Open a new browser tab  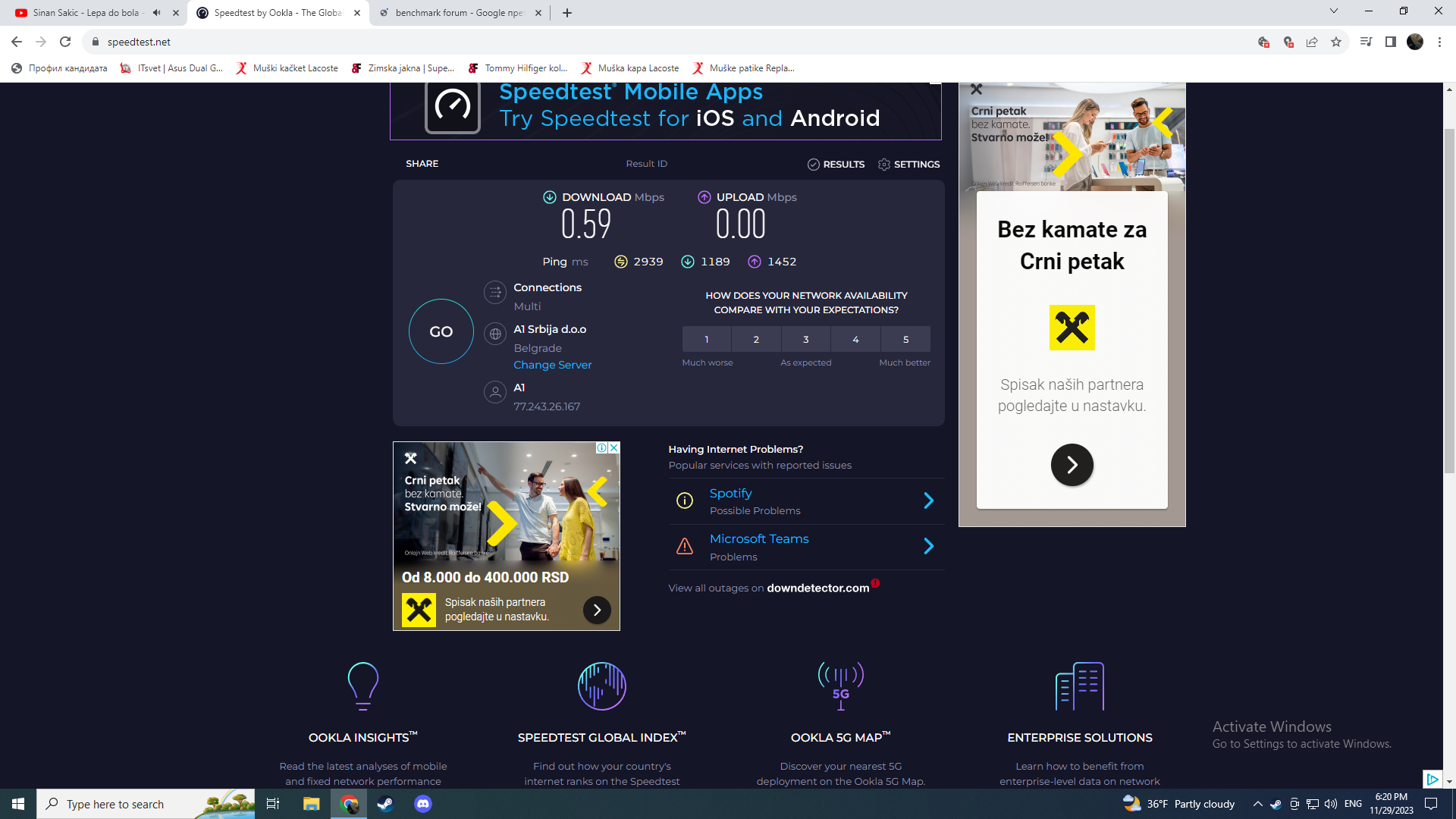(x=567, y=13)
